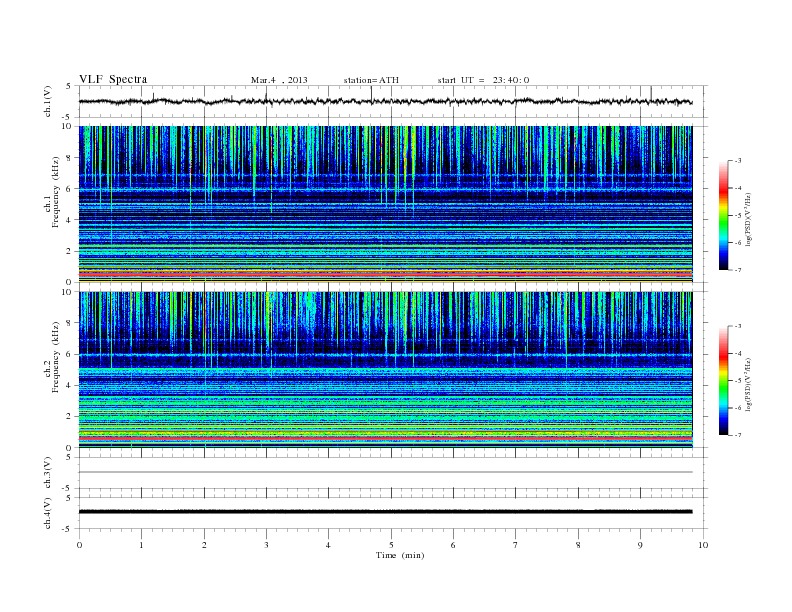This screenshot has width=792, height=612.
Task: Select the "start UT = 23:40:0" text
Action: tap(483, 80)
